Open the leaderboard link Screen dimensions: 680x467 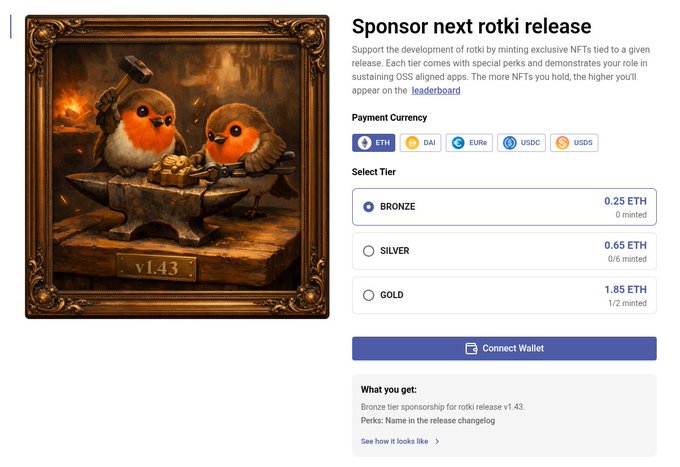coord(436,90)
